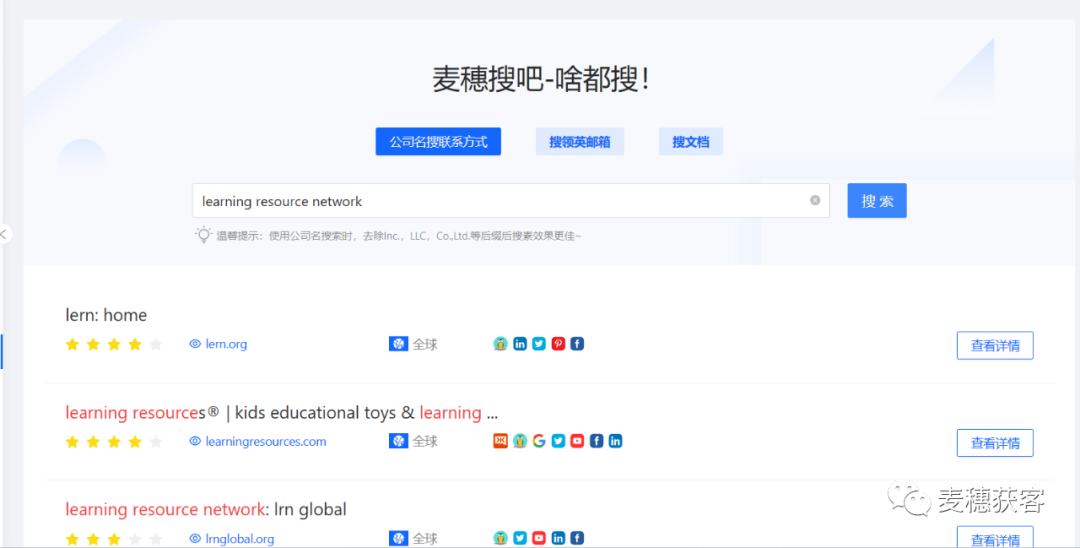Click the eye icon beside learningresources.com
The image size is (1080, 548).
click(x=195, y=441)
